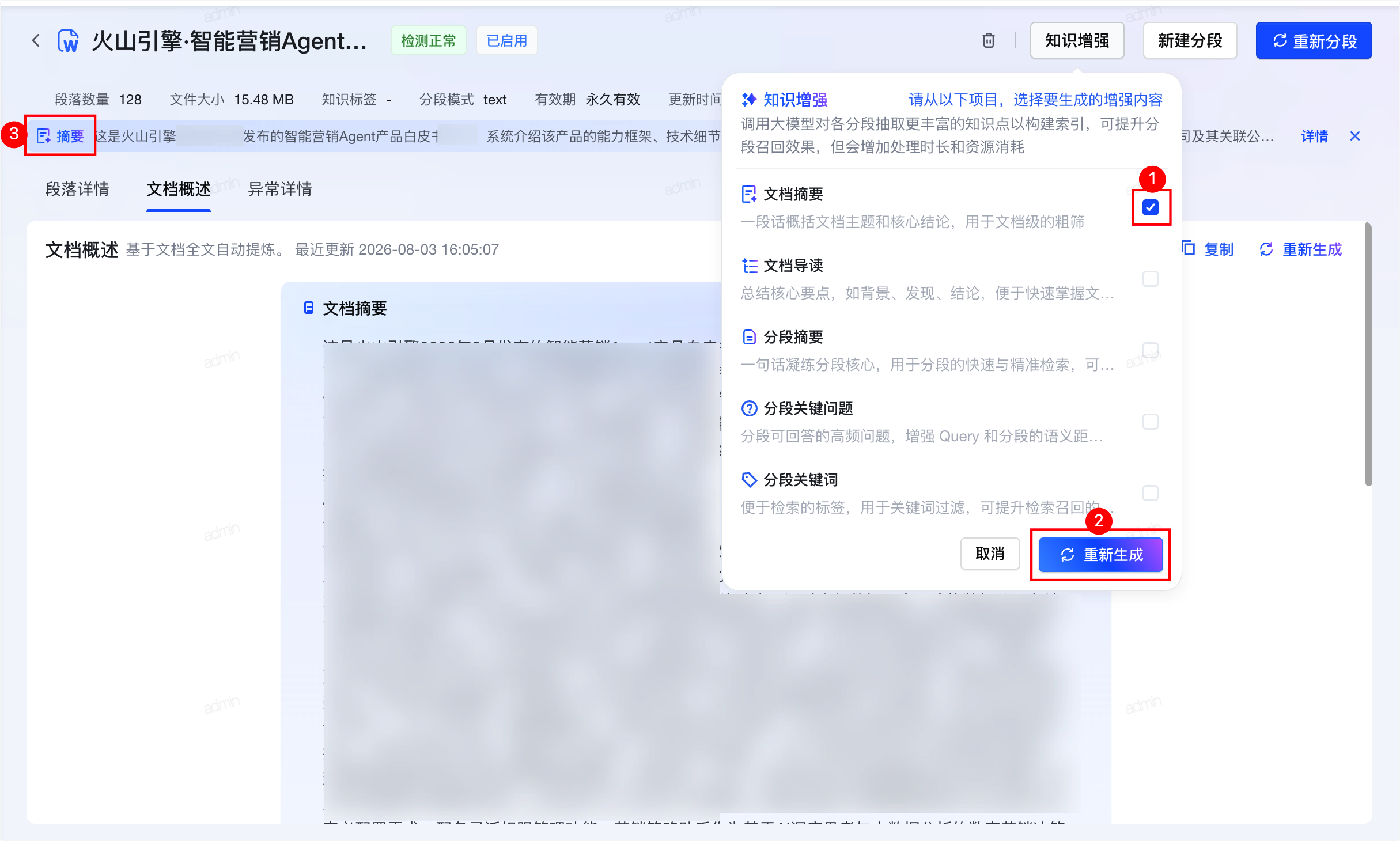Click the 已启用 status tag
Viewport: 1400px width, 841px height.
pos(507,40)
